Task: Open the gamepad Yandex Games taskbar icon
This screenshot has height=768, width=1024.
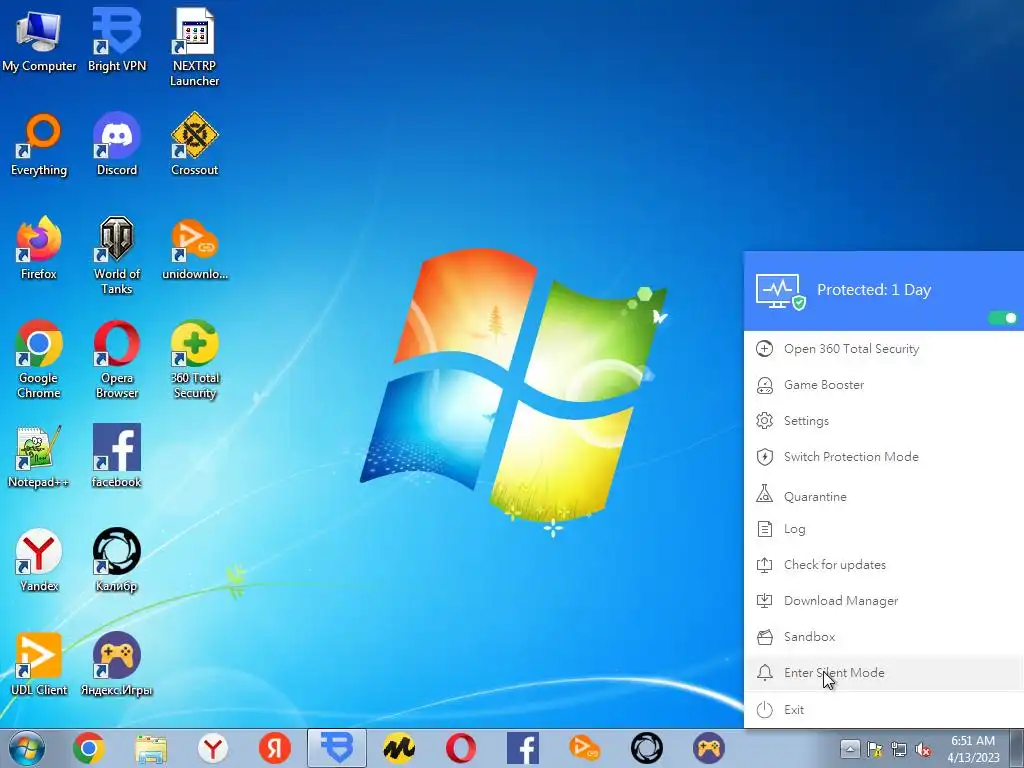Action: coord(709,748)
